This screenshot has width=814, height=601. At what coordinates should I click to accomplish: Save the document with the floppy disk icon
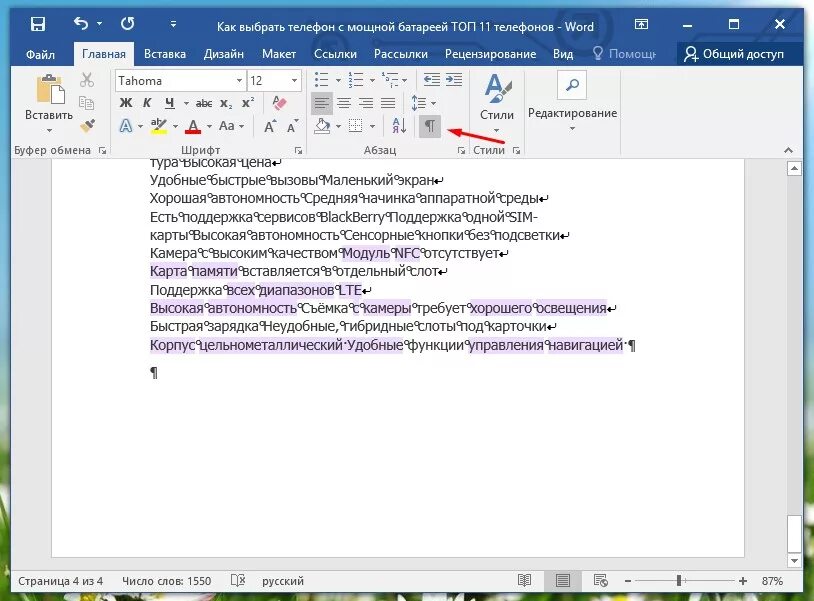38,24
